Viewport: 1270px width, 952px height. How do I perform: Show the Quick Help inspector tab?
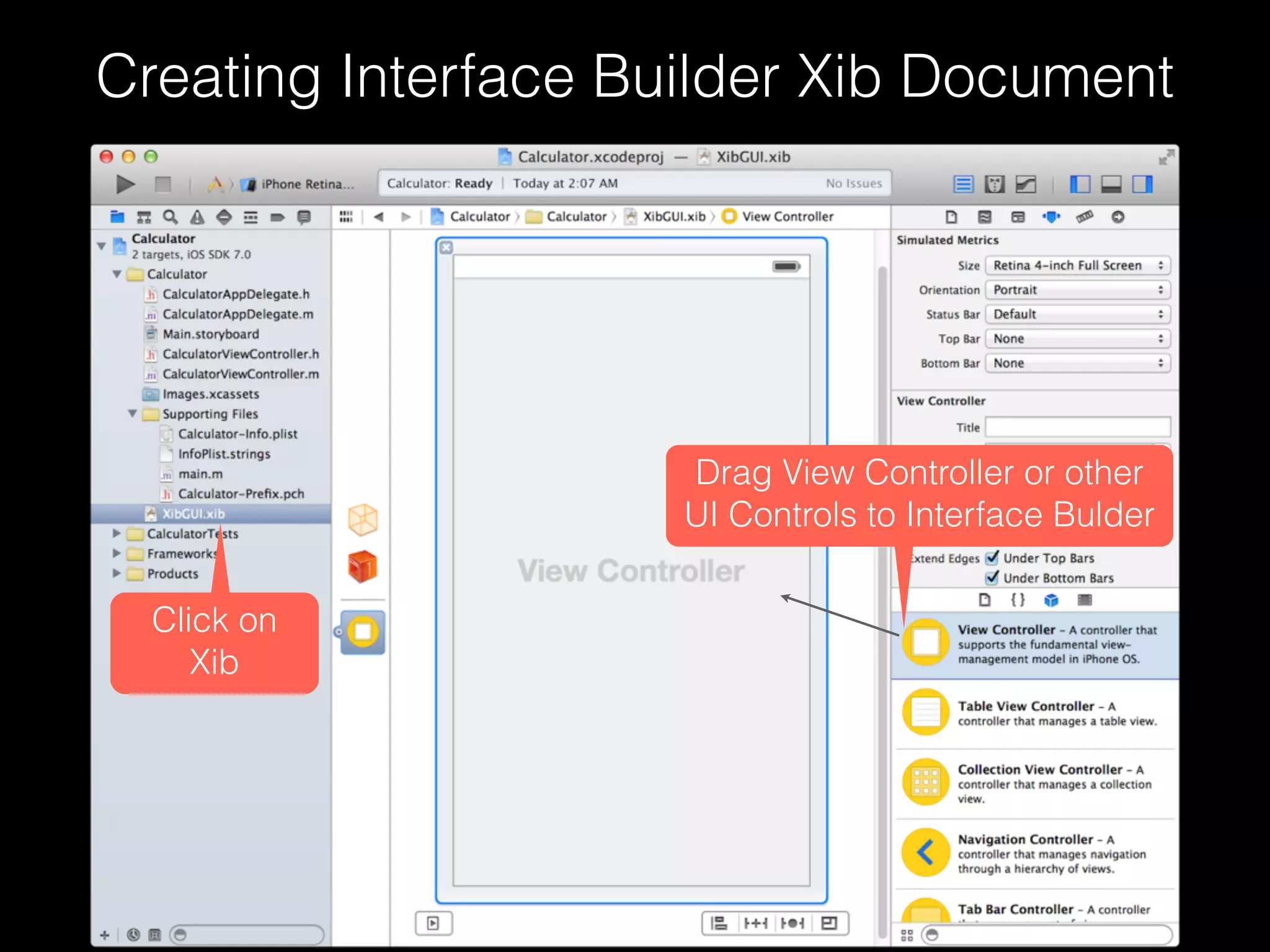pyautogui.click(x=985, y=217)
